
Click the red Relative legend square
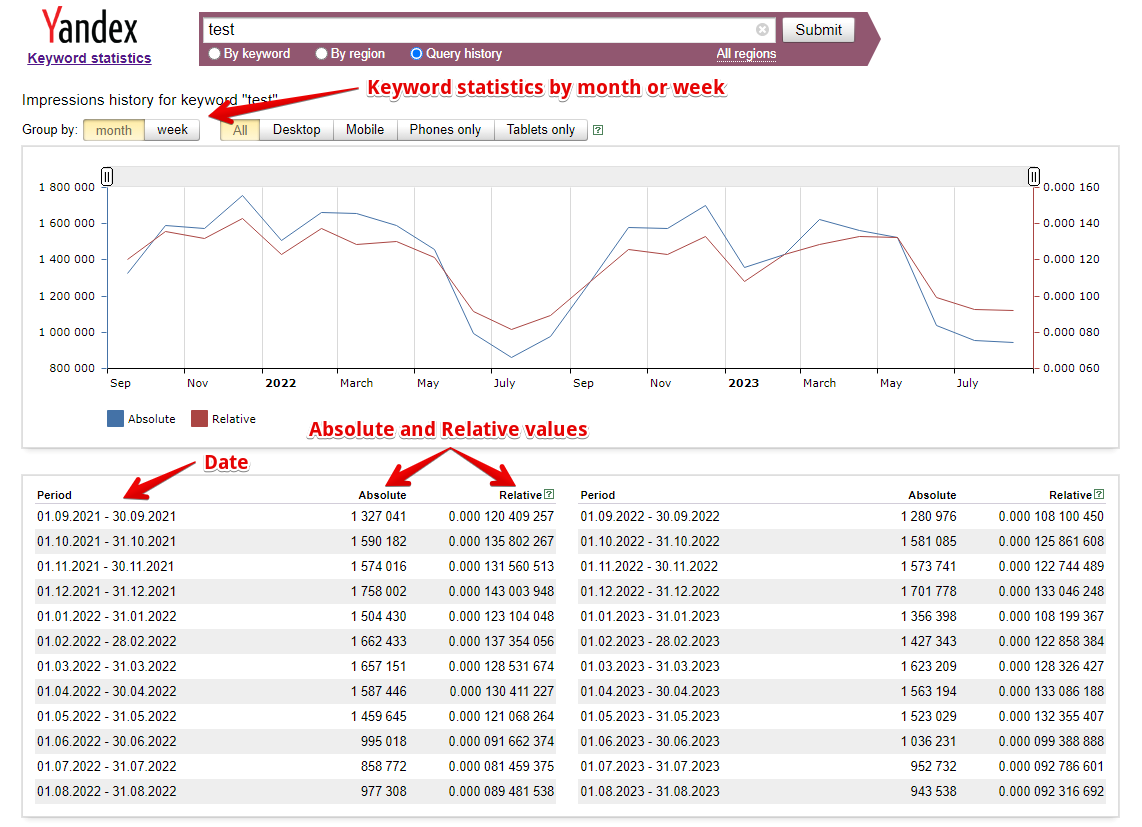pyautogui.click(x=199, y=419)
